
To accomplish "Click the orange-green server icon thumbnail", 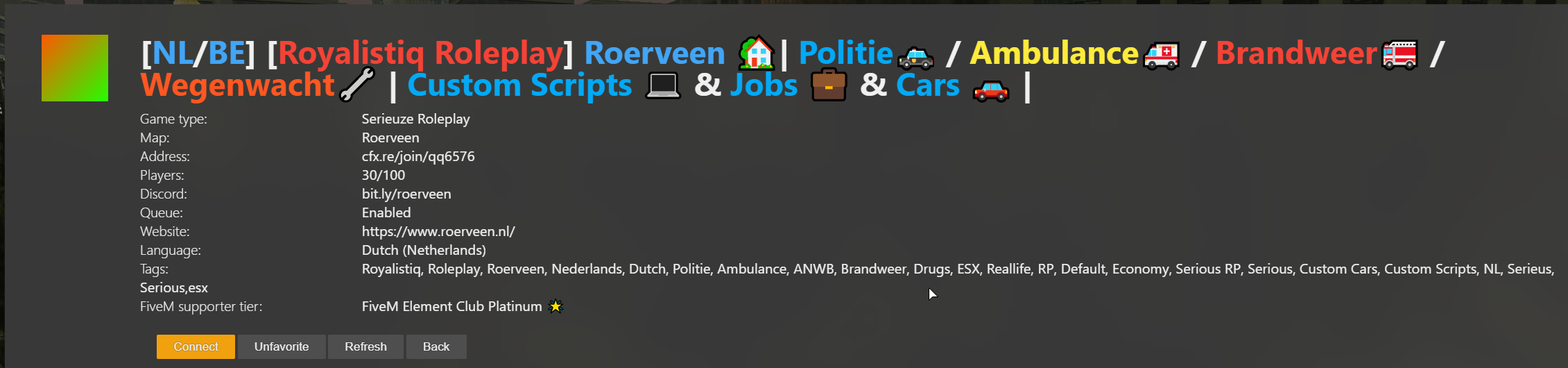I will [x=75, y=68].
